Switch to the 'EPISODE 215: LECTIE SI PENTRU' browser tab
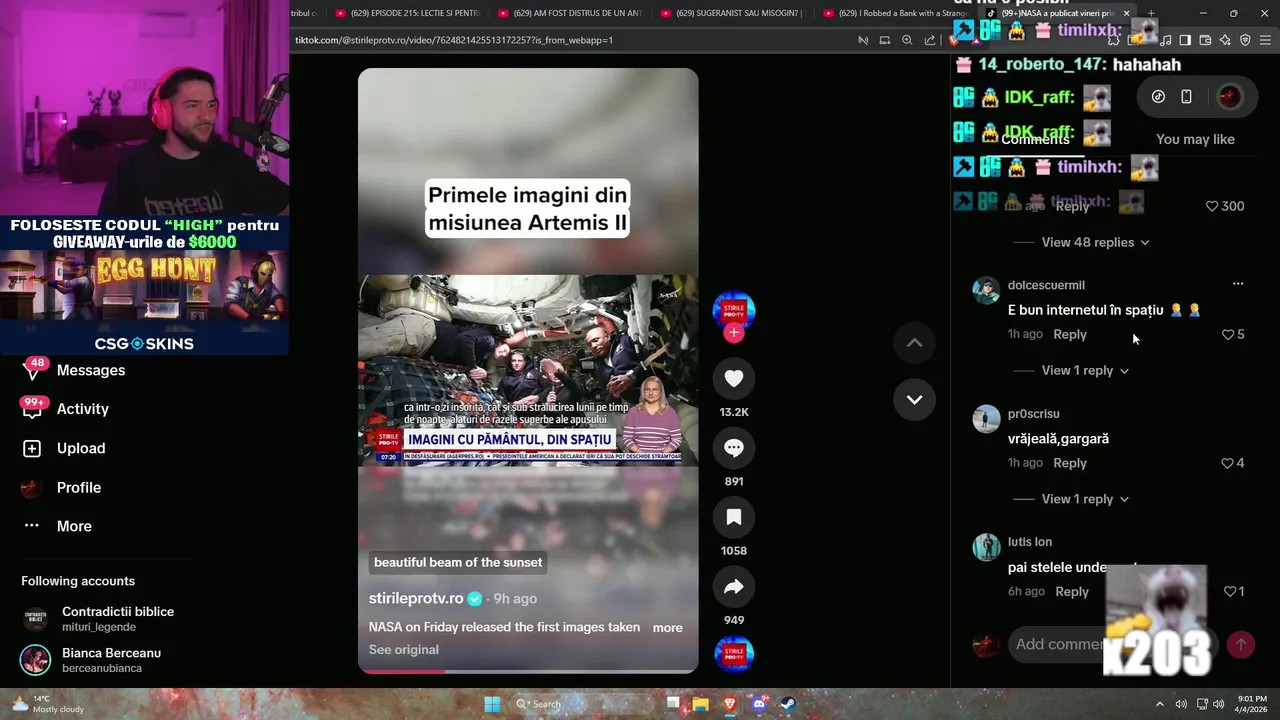 [407, 13]
